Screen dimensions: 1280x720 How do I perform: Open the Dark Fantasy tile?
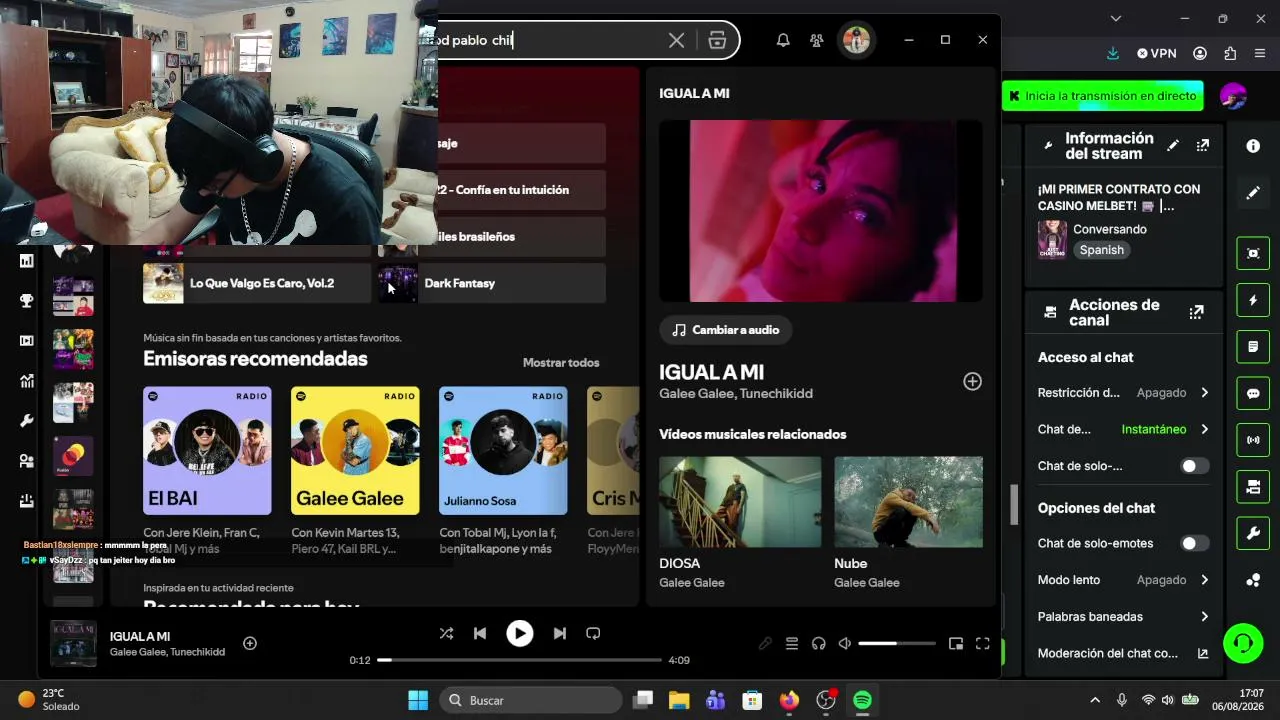(491, 283)
